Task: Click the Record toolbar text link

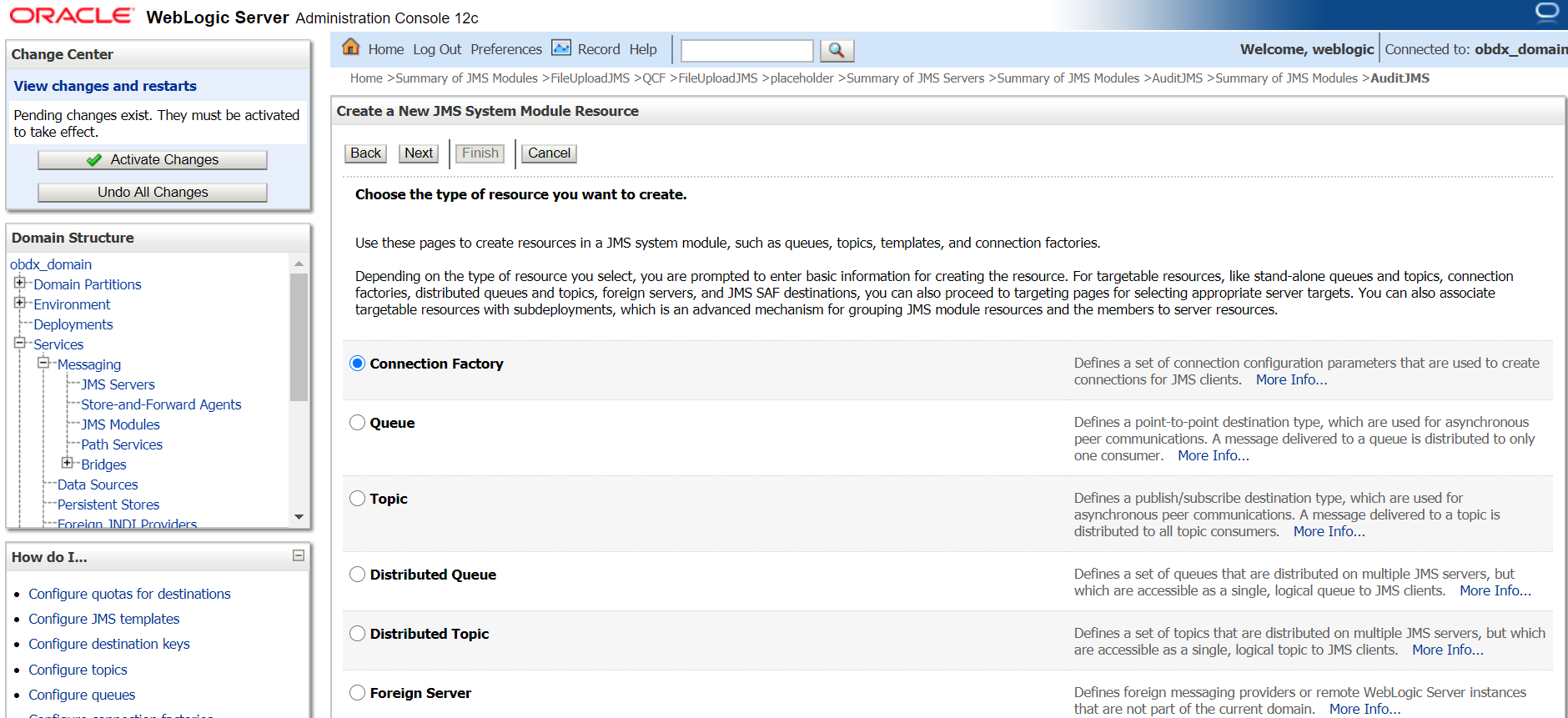Action: point(599,50)
